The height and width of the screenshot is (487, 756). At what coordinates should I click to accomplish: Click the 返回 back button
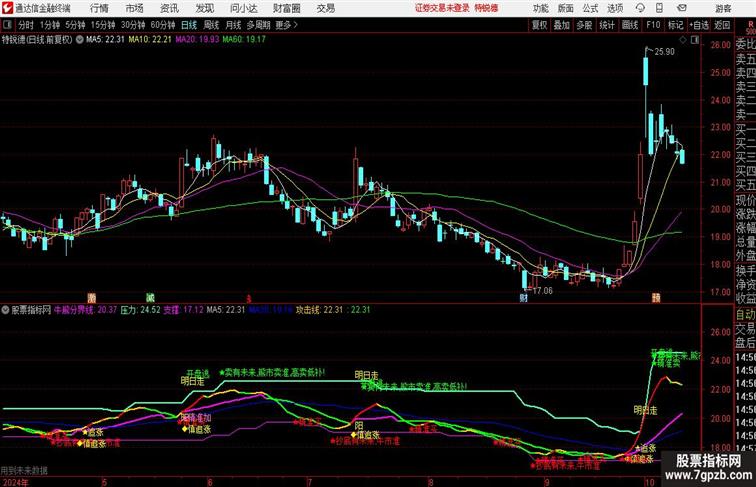722,25
